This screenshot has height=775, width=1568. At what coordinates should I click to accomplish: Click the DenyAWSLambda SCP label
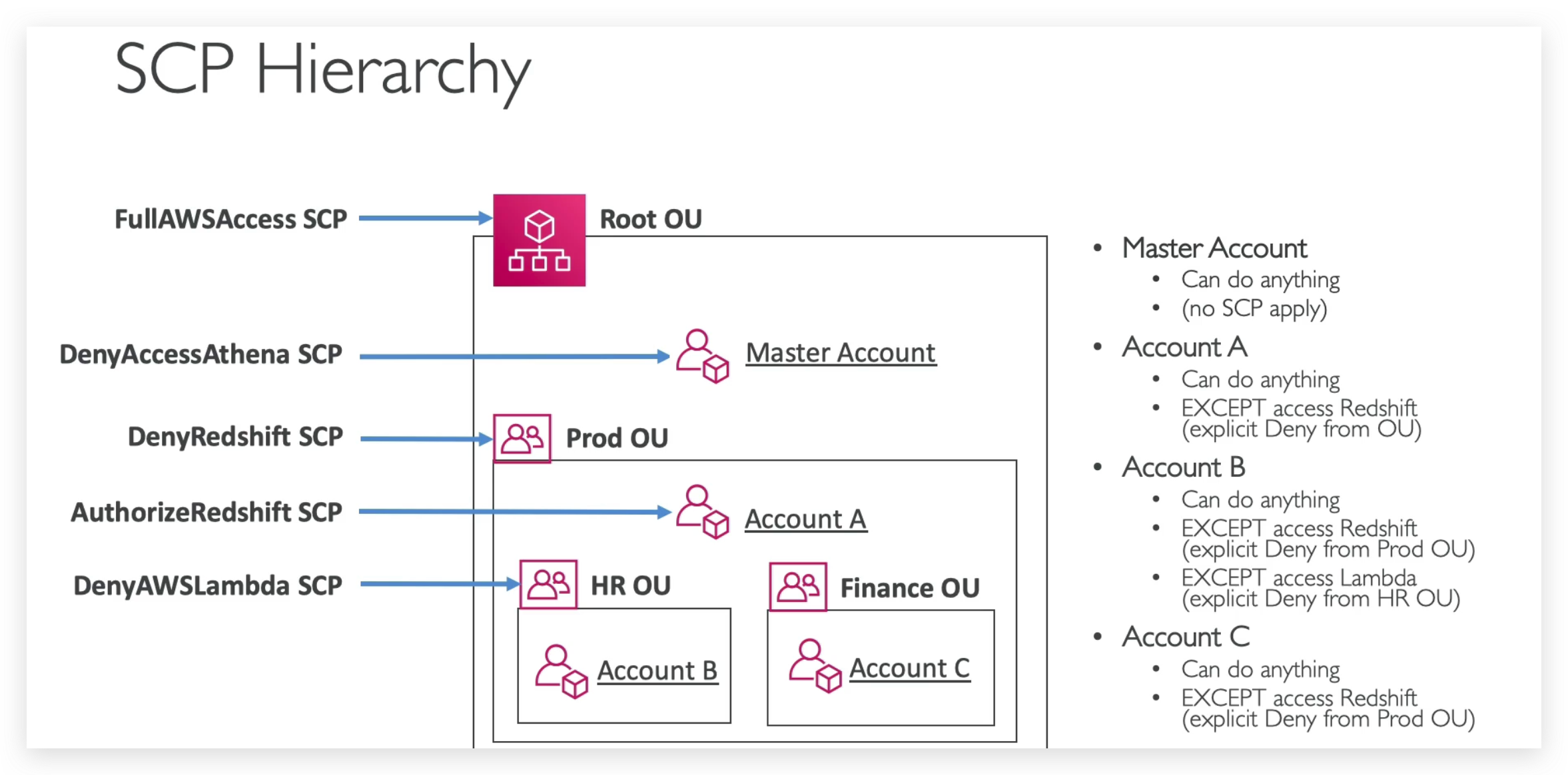click(x=207, y=585)
